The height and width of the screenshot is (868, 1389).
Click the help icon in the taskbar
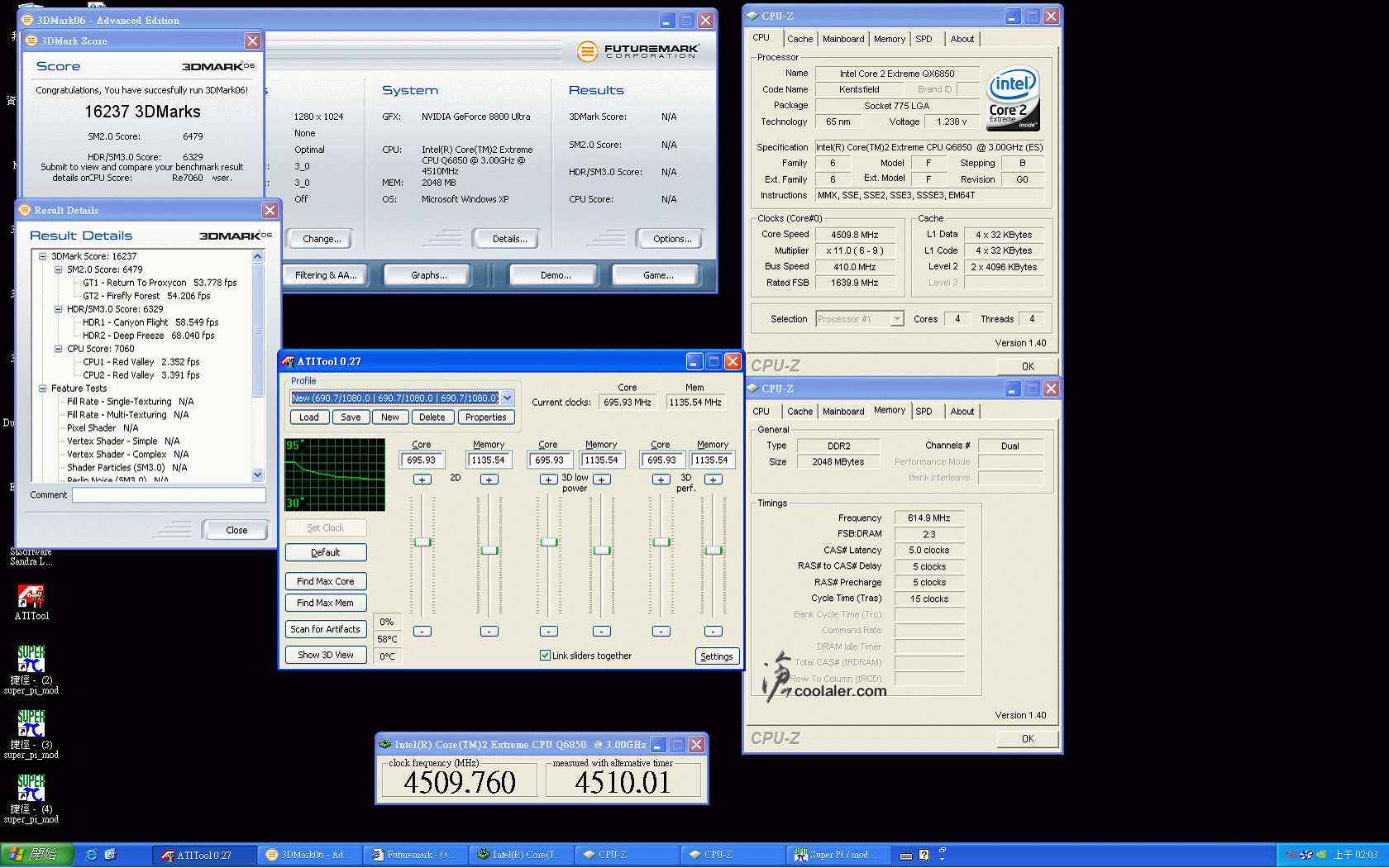924,856
